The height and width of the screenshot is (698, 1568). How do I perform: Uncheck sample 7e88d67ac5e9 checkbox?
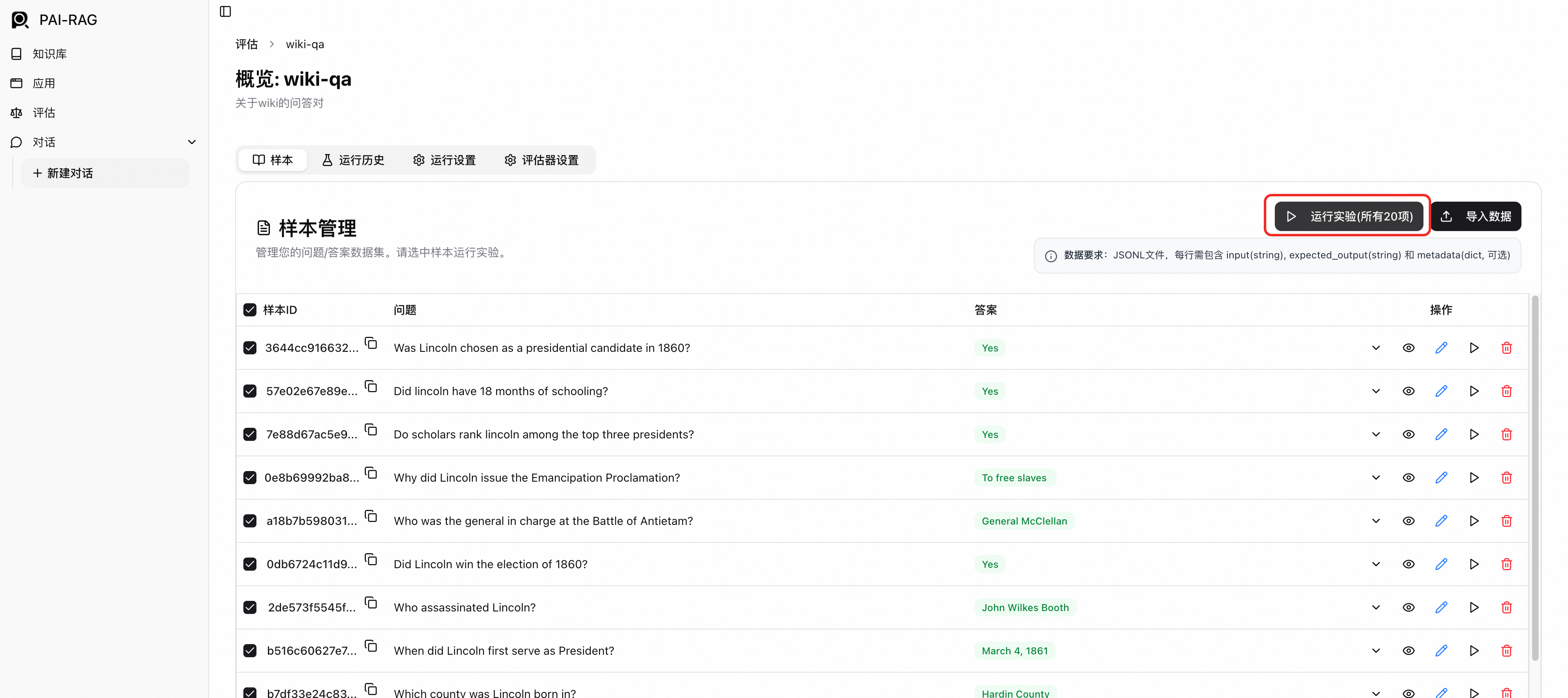click(x=249, y=434)
